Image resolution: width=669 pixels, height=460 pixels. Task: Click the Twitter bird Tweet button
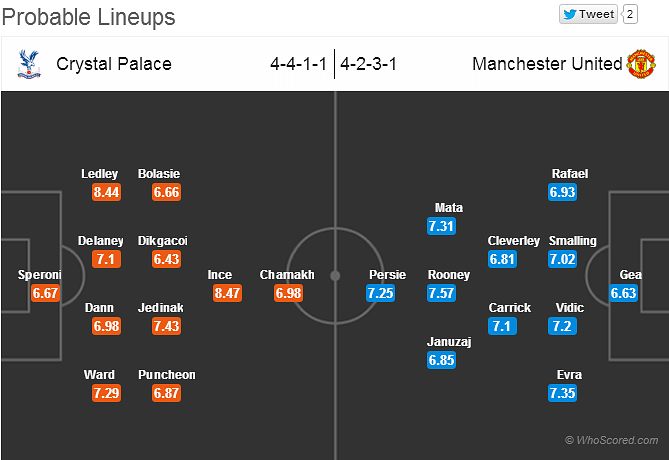(x=588, y=14)
